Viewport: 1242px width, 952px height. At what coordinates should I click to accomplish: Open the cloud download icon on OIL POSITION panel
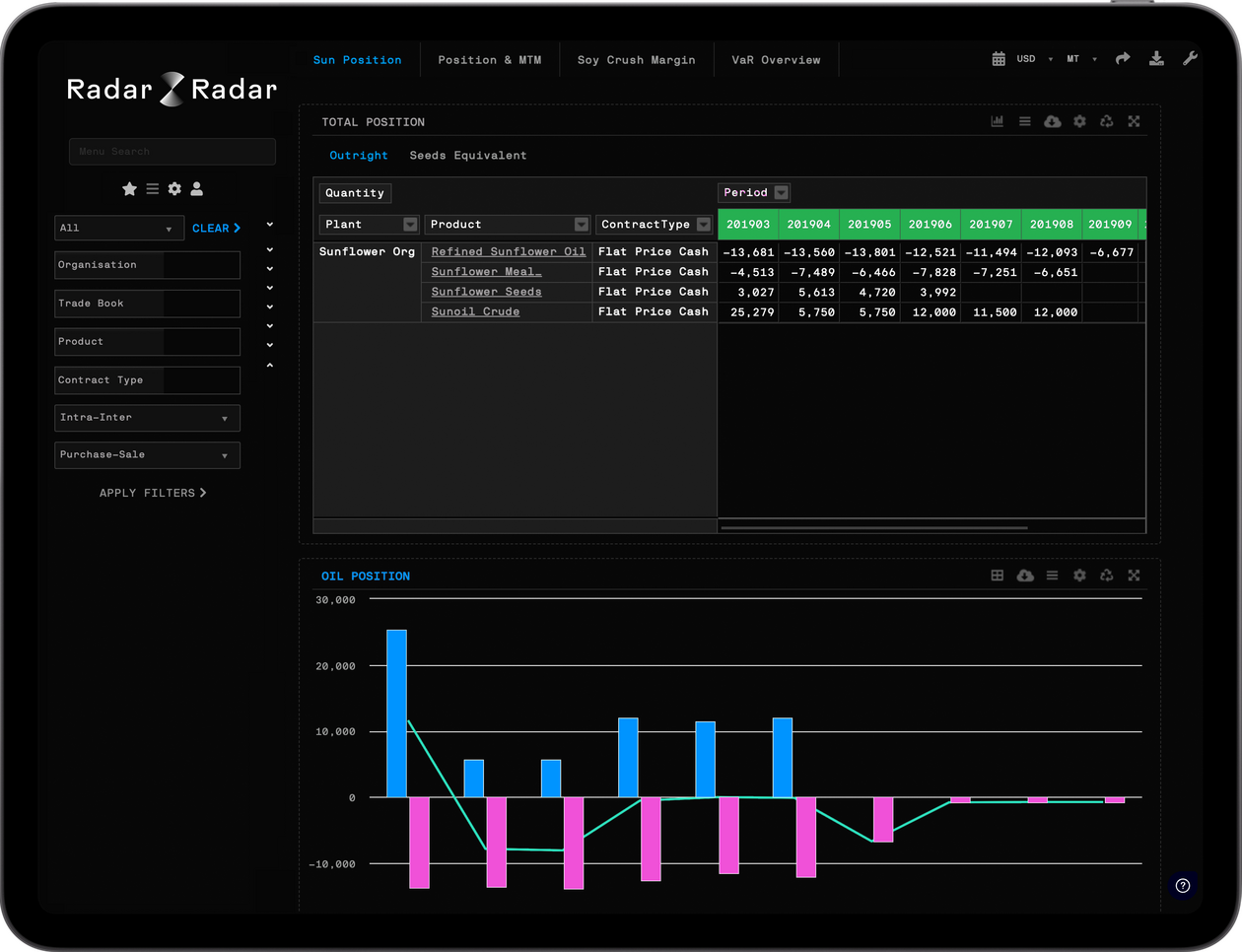point(1025,575)
